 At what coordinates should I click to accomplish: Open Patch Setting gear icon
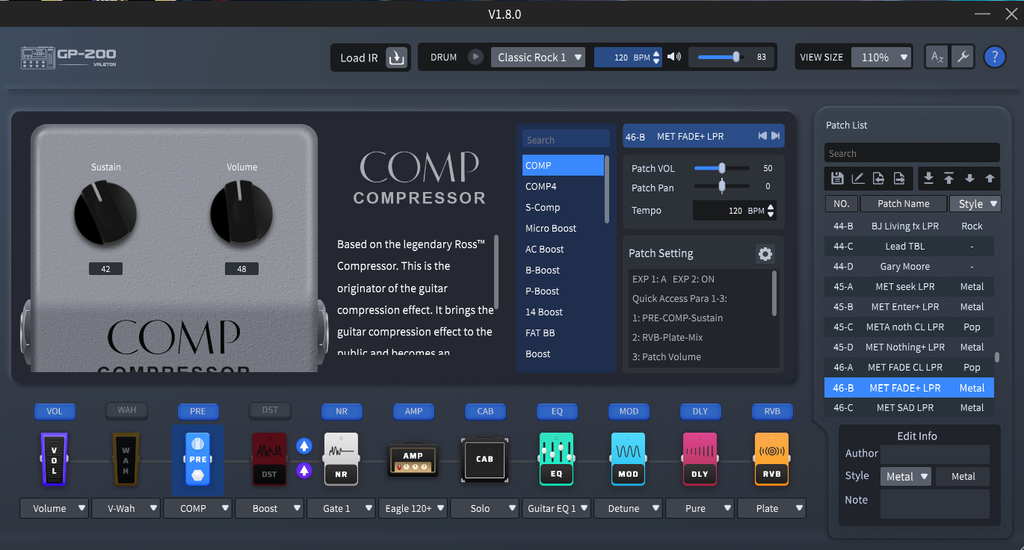(765, 253)
